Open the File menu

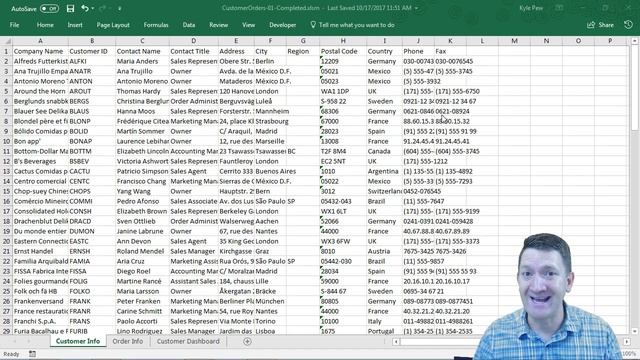point(14,25)
